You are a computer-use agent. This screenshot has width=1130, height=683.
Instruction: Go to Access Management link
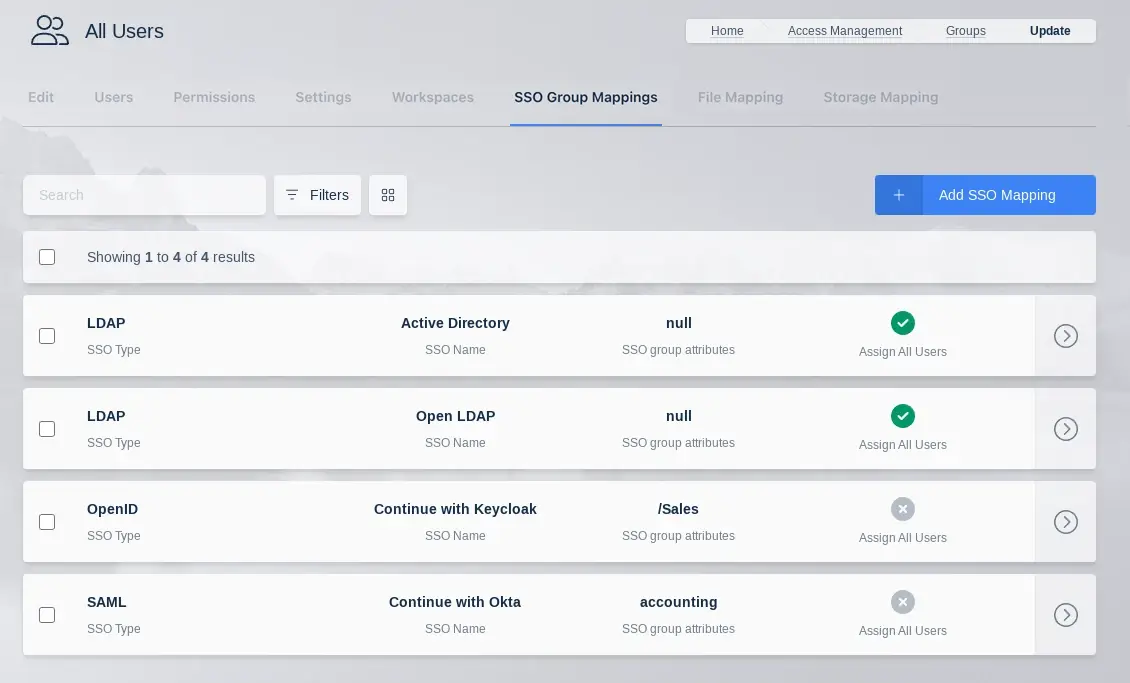point(844,31)
